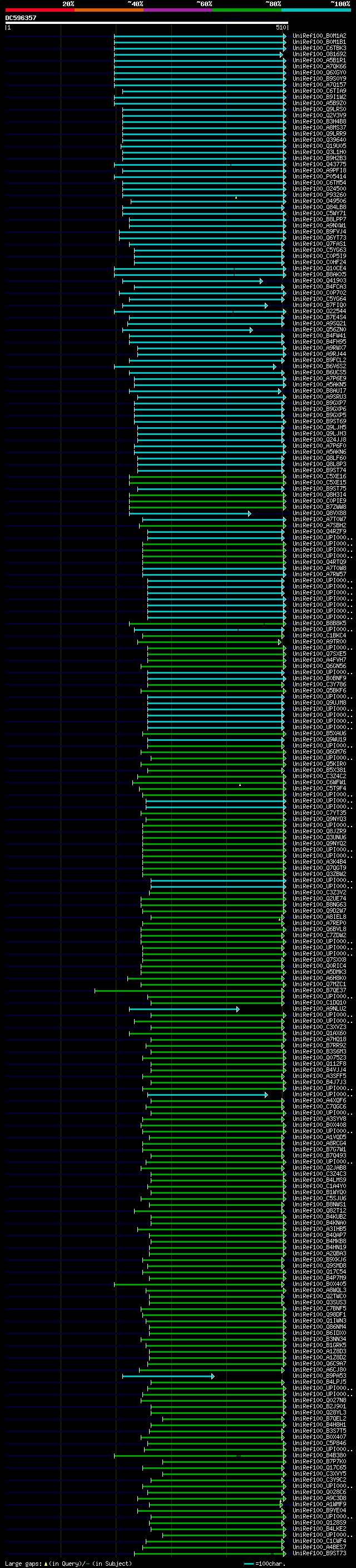Click hit label UniRef100_Q56ZN0

(319, 329)
